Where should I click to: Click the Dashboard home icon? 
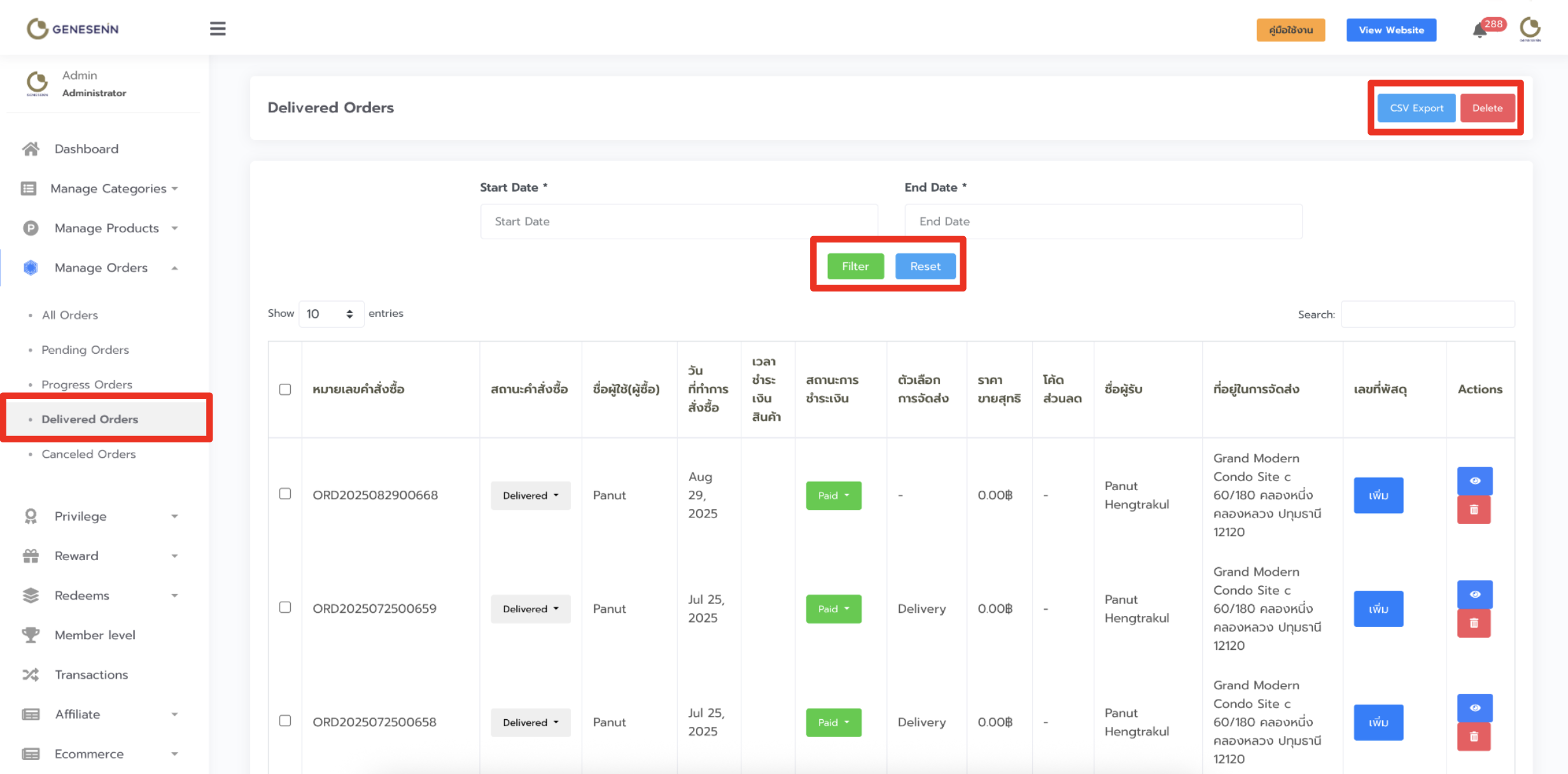click(x=31, y=149)
